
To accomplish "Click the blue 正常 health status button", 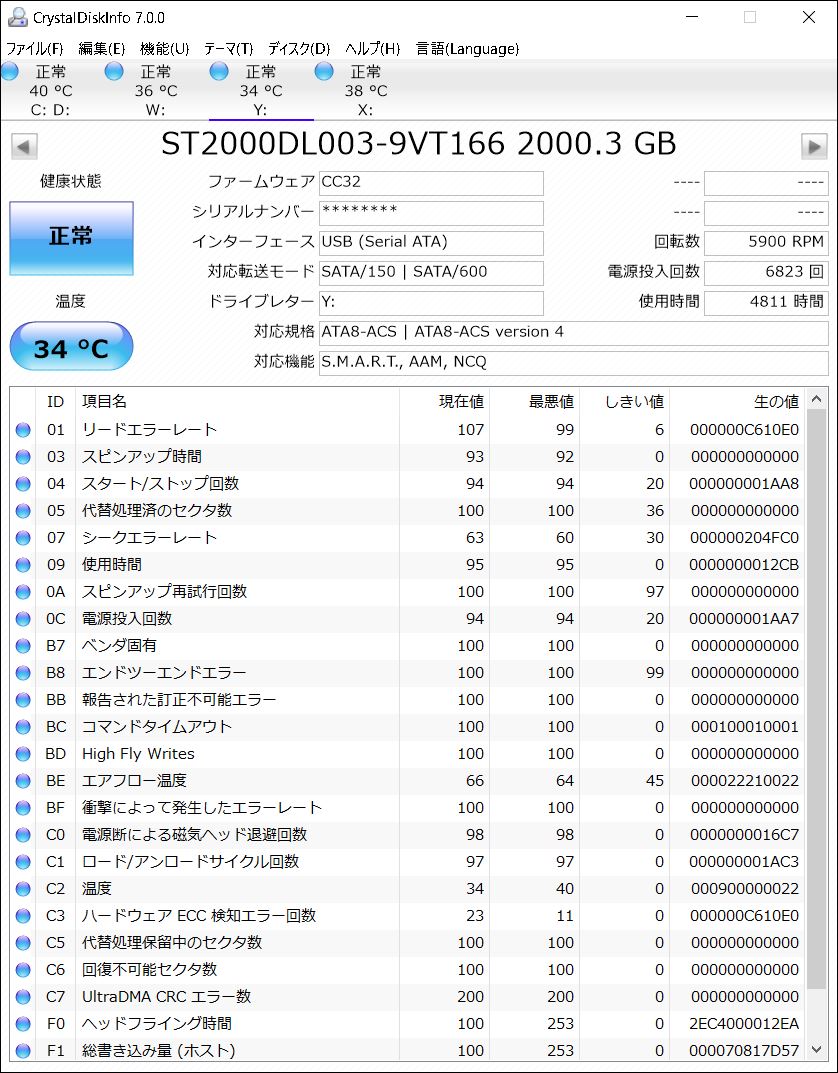I will click(71, 238).
